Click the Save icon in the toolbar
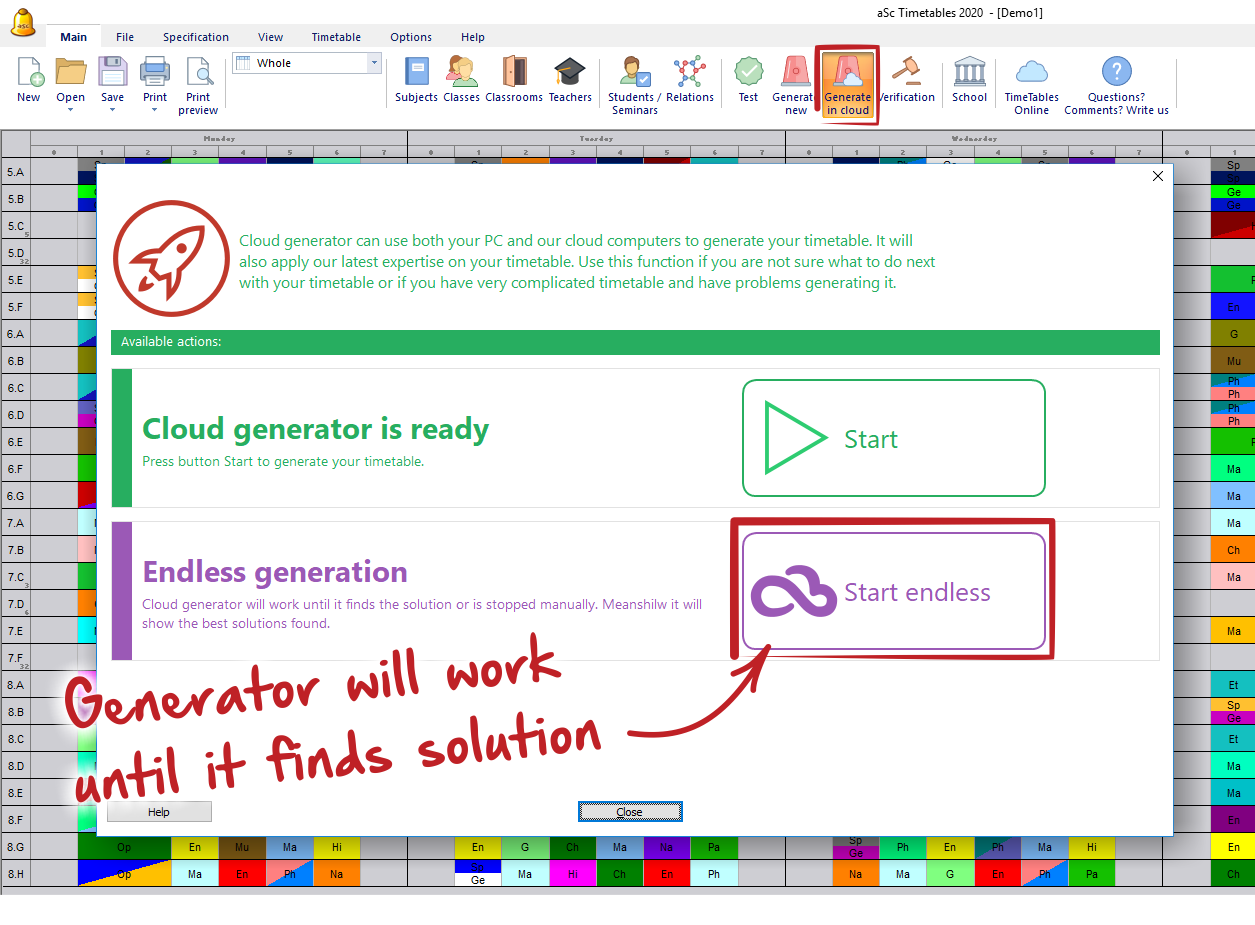The width and height of the screenshot is (1255, 925). click(112, 73)
